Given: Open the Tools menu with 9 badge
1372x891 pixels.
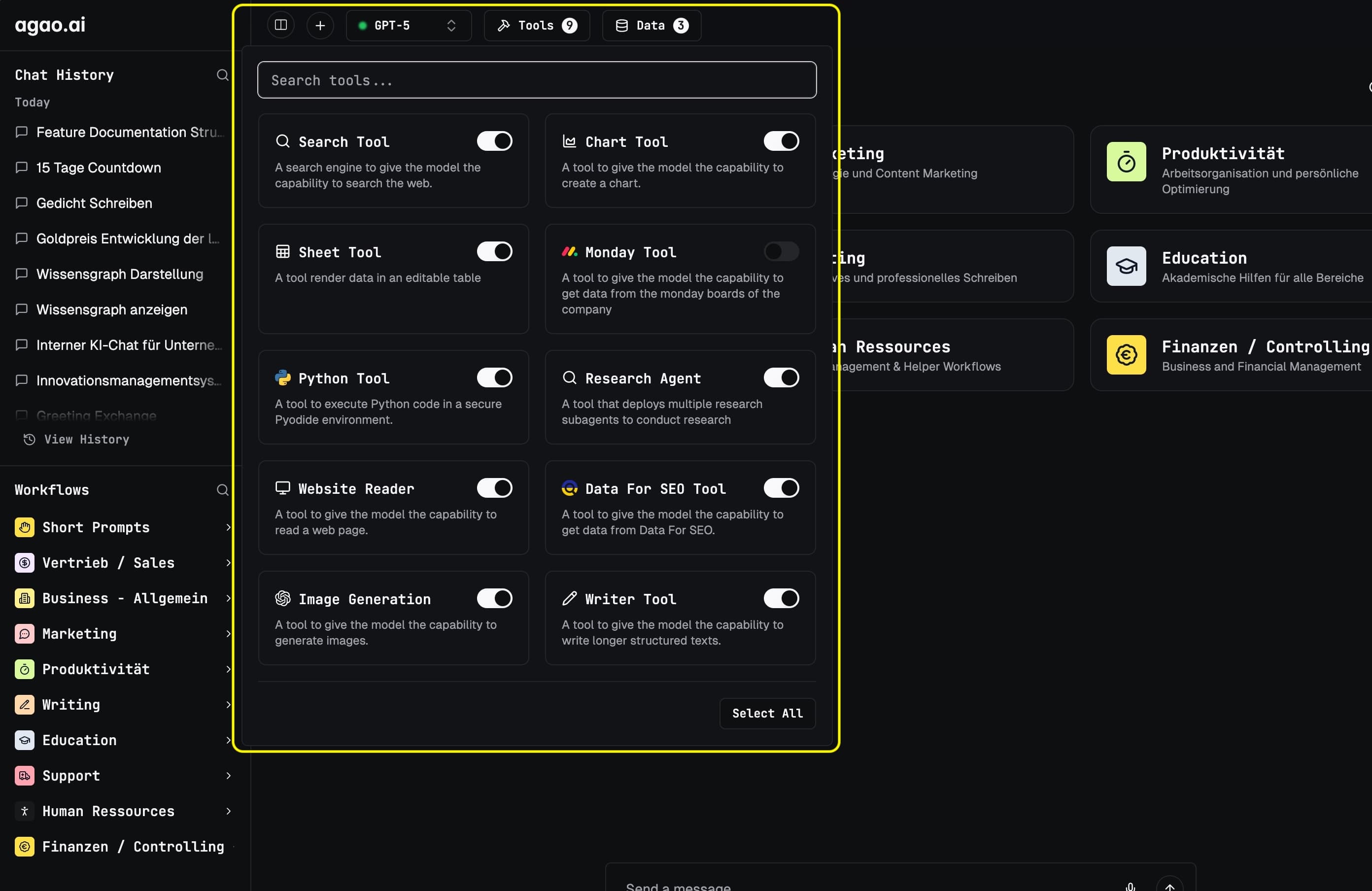Looking at the screenshot, I should (x=537, y=25).
